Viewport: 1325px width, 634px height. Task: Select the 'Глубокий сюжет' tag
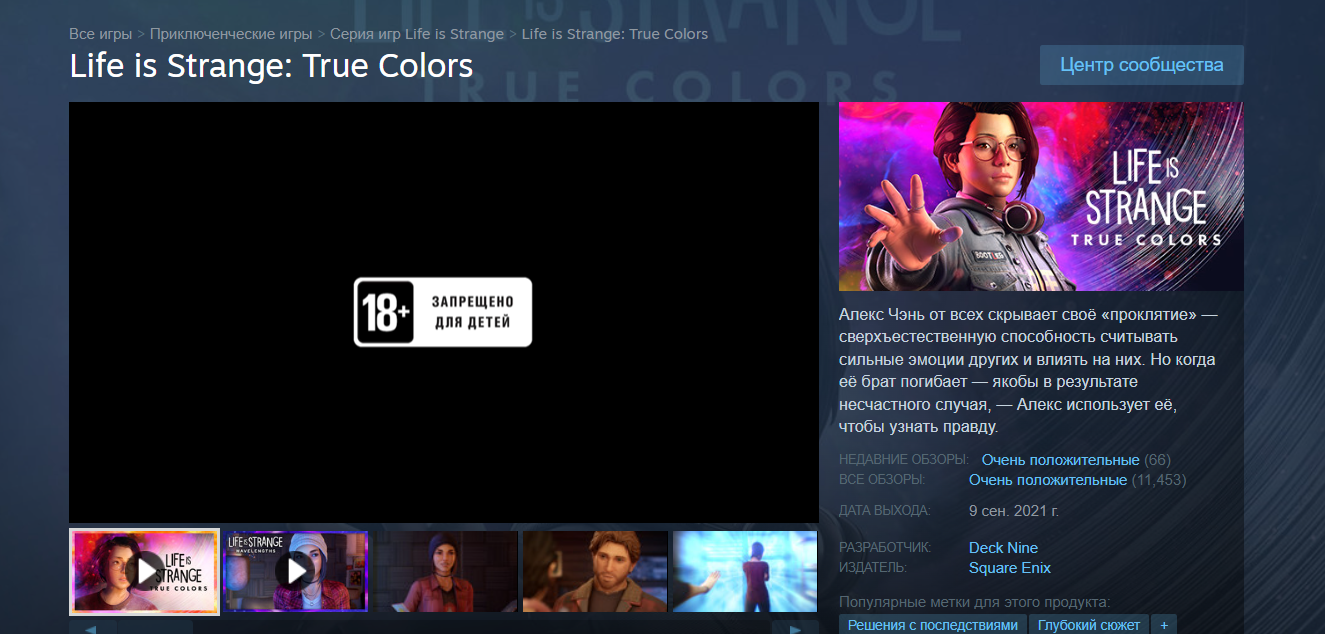[1088, 625]
